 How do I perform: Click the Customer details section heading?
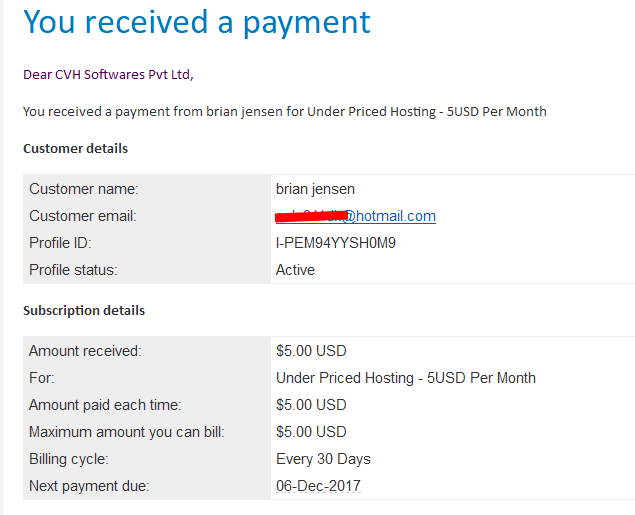tap(75, 149)
